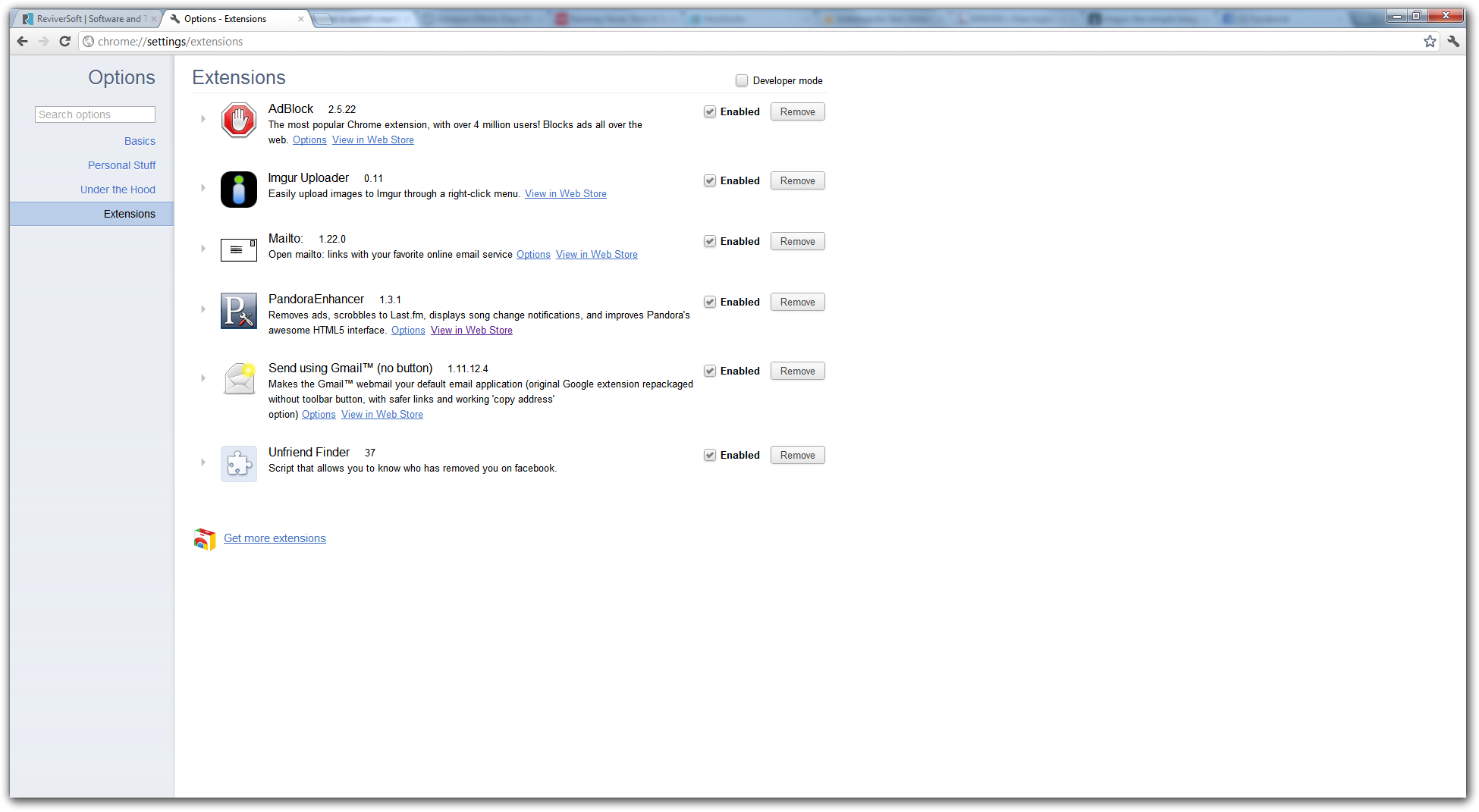Image resolution: width=1479 pixels, height=812 pixels.
Task: Remove the Unfriend Finder extension
Action: tap(798, 455)
